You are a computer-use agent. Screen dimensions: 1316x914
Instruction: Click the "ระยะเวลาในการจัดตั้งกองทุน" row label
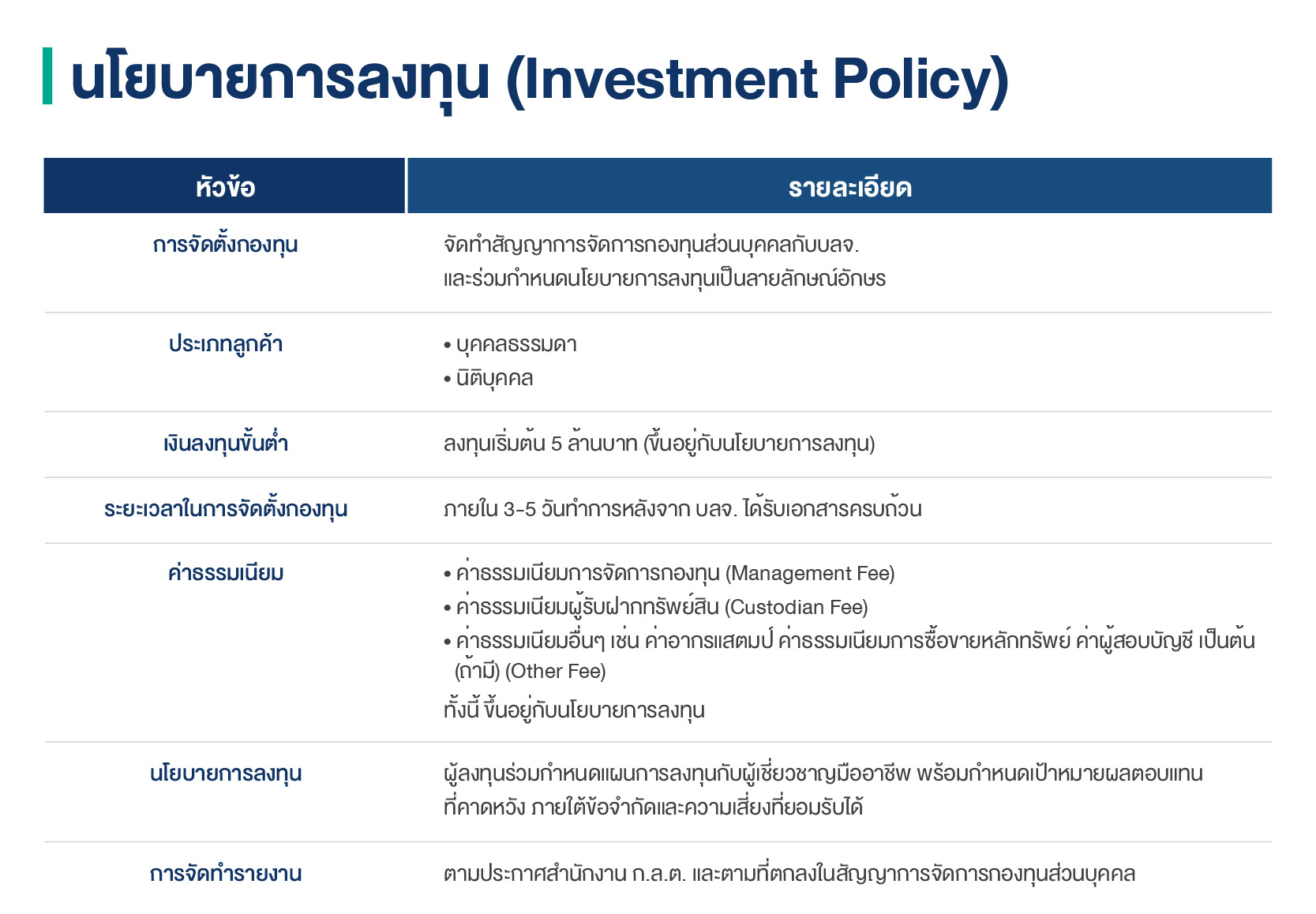[225, 509]
